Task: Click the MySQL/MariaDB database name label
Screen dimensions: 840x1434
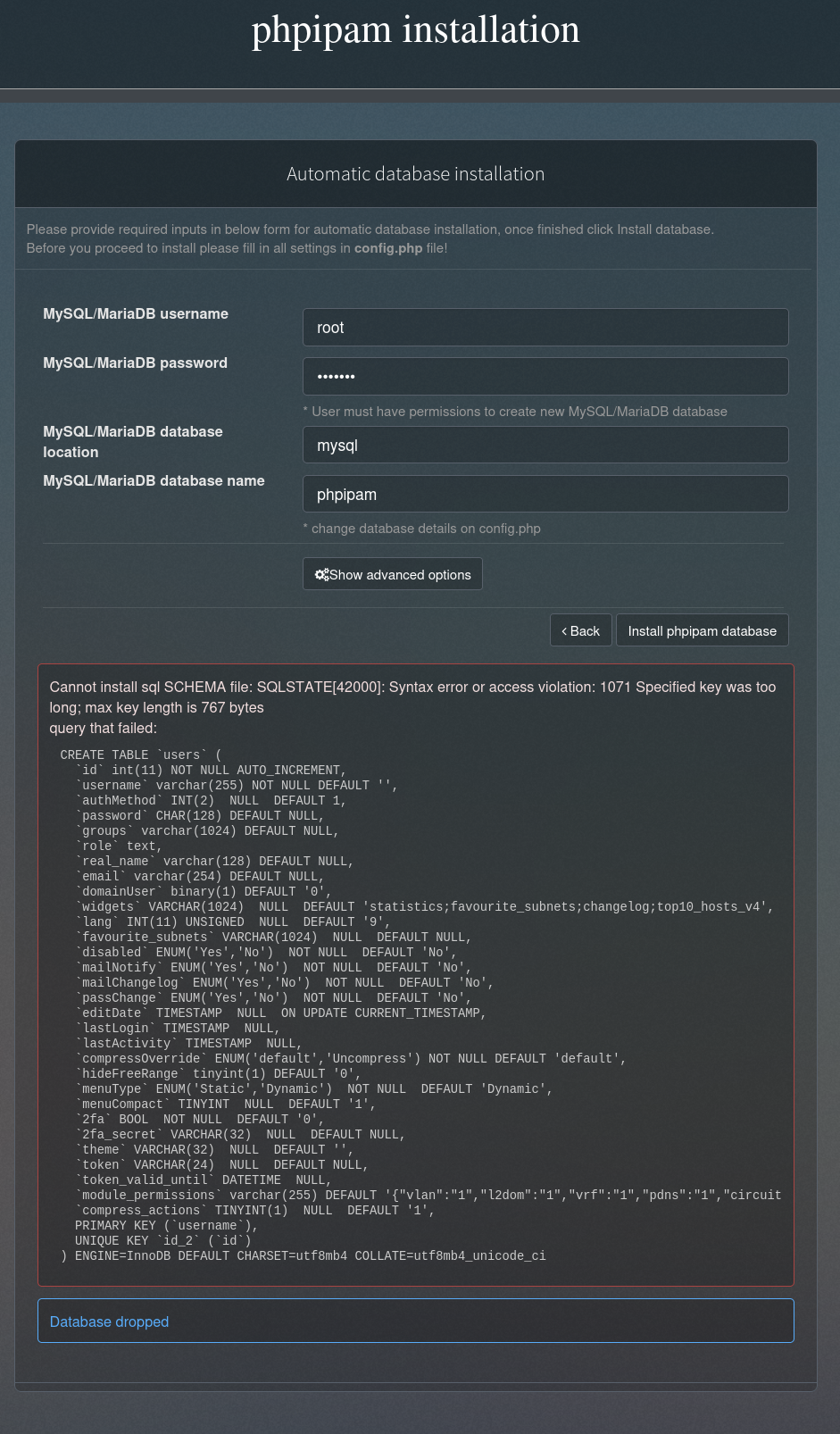Action: coord(154,481)
